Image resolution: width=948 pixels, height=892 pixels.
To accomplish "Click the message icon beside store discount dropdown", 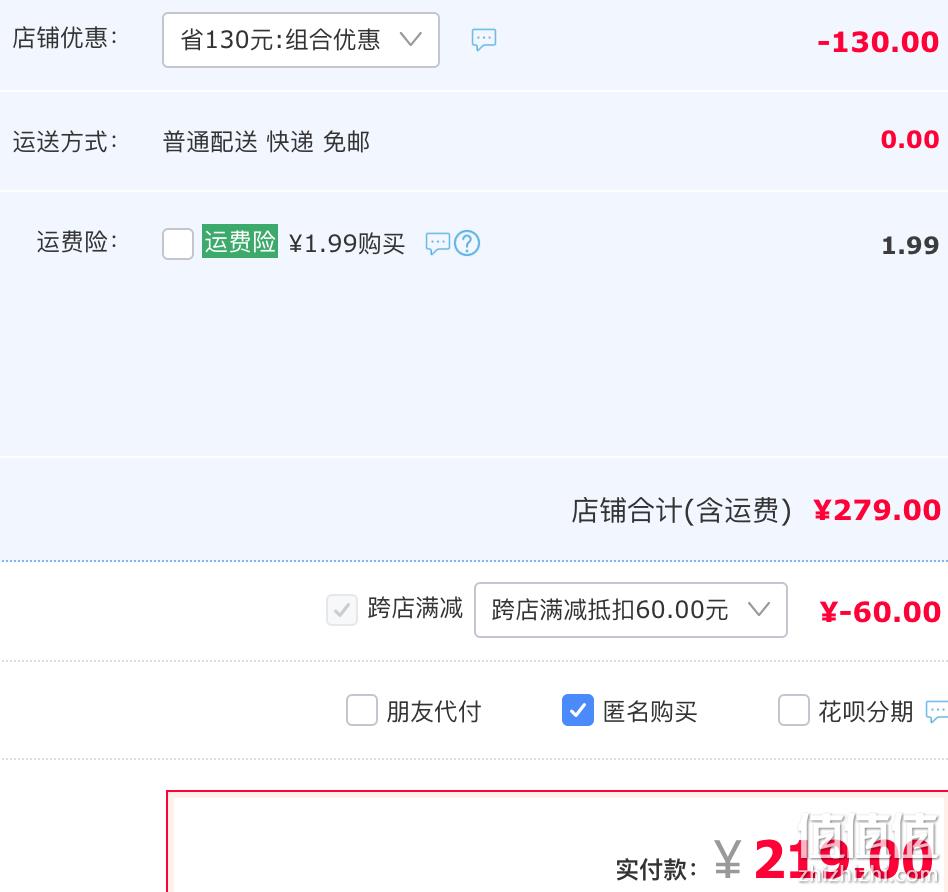I will pos(484,39).
